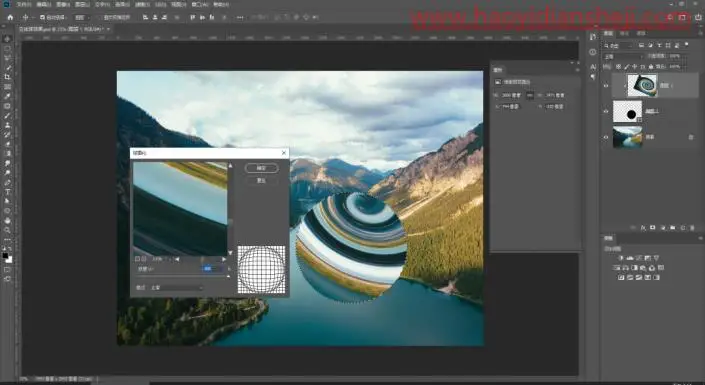The height and width of the screenshot is (385, 705).
Task: Select the Crop tool
Action: (7, 77)
